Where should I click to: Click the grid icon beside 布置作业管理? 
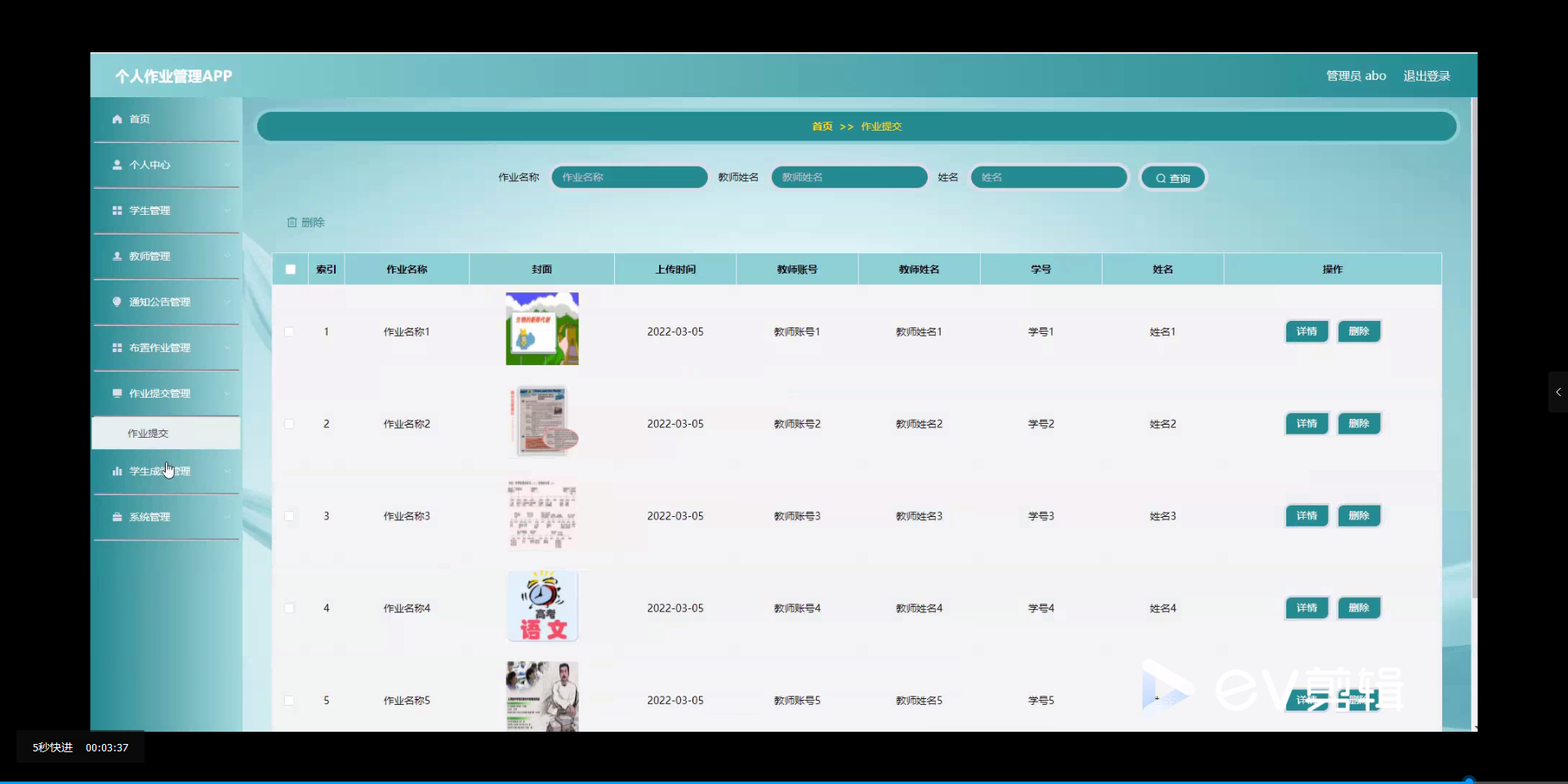tap(117, 348)
